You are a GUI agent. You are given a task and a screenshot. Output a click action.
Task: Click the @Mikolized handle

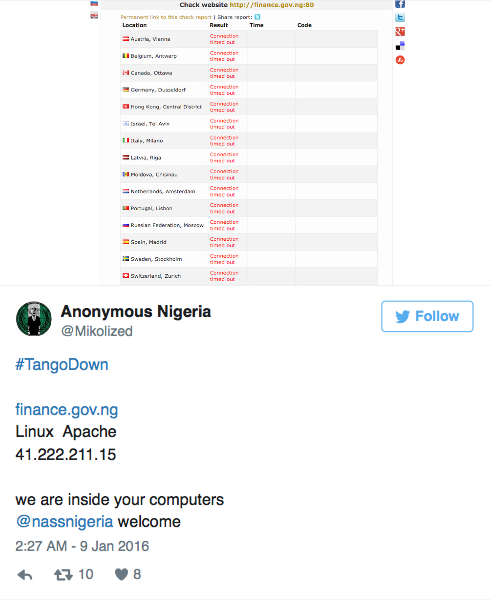click(97, 331)
